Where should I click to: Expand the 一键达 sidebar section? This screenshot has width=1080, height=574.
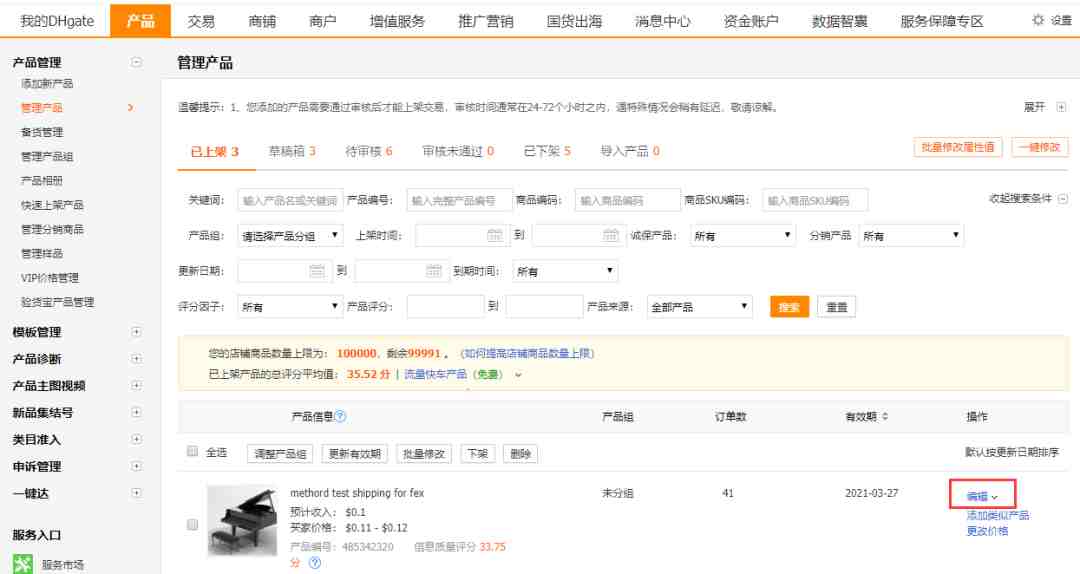[136, 493]
